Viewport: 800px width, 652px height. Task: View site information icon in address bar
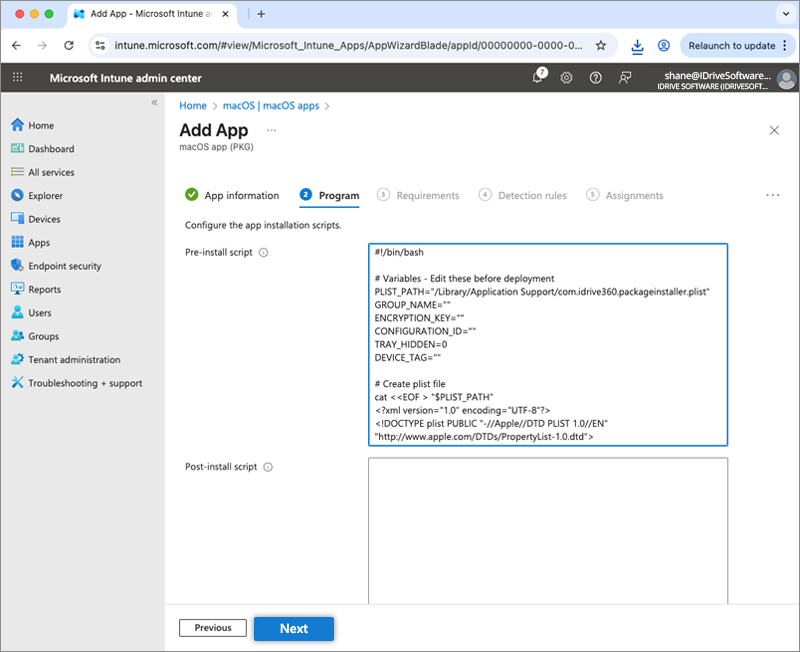(x=101, y=45)
